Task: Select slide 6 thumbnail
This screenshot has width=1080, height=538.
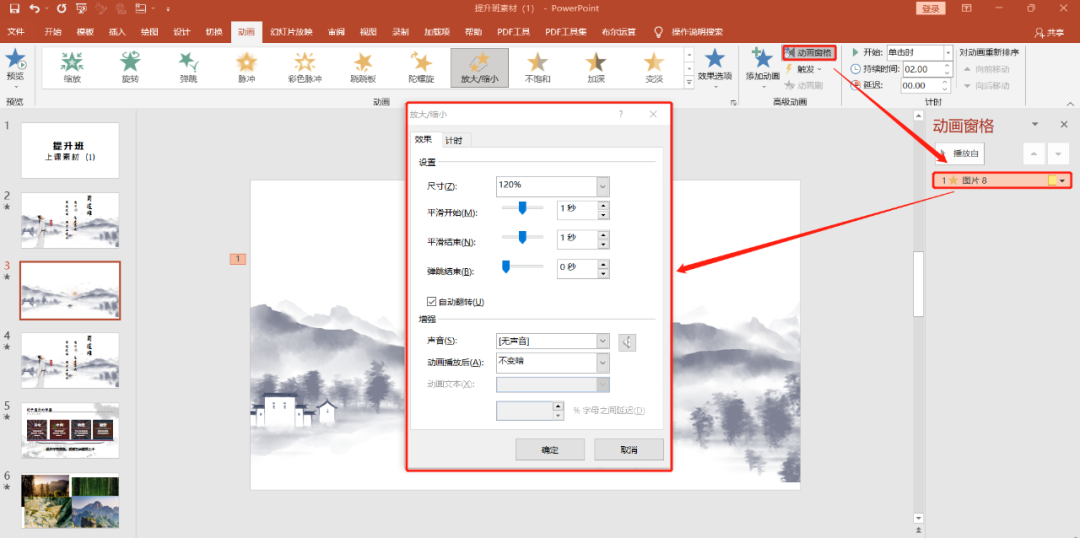Action: coord(70,501)
